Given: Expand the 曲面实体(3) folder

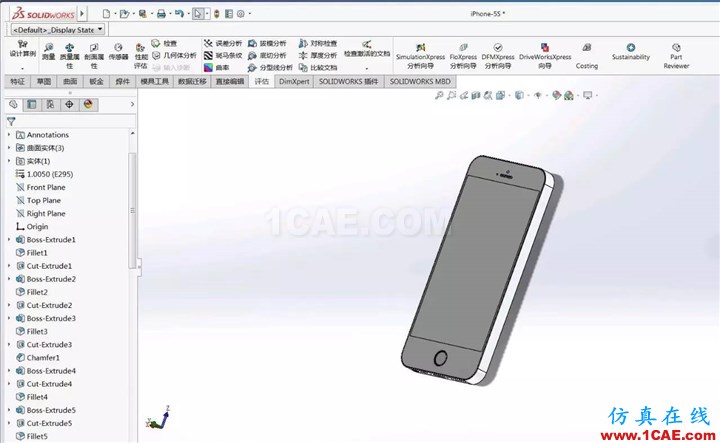Looking at the screenshot, I should click(9, 148).
